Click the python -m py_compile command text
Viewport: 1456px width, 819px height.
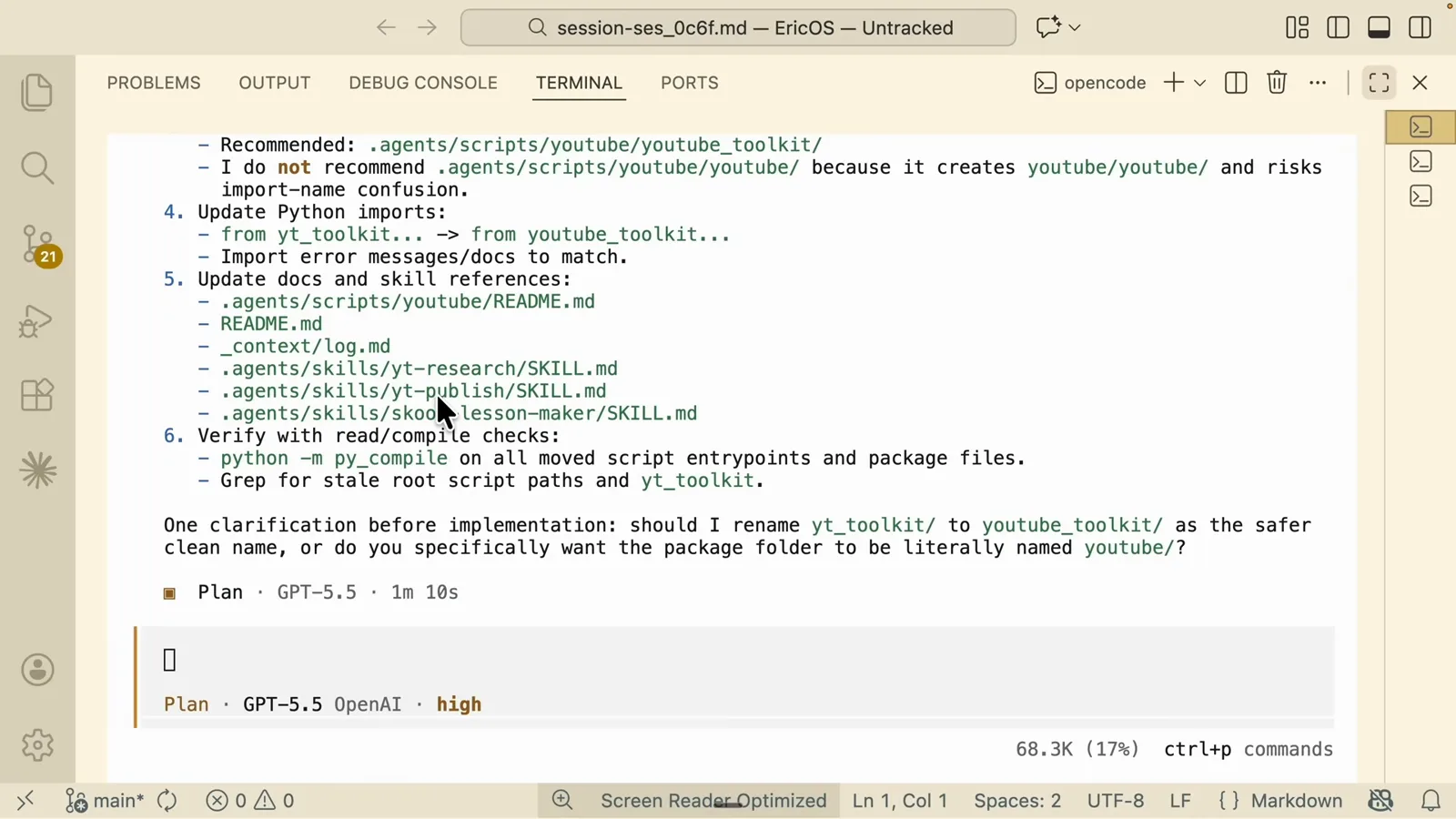click(334, 458)
